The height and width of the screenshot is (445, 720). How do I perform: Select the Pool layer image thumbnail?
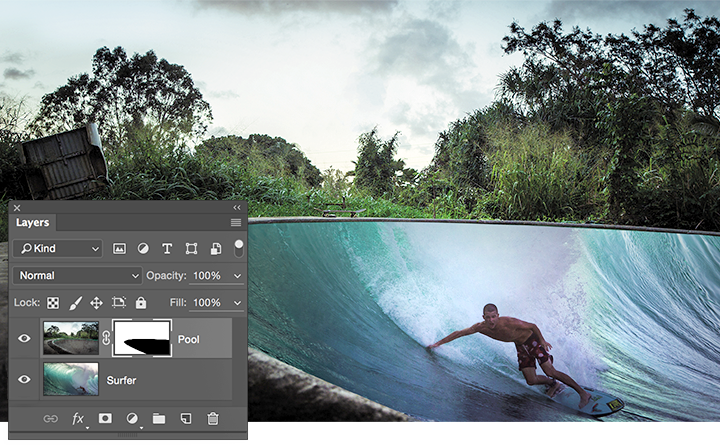click(71, 338)
